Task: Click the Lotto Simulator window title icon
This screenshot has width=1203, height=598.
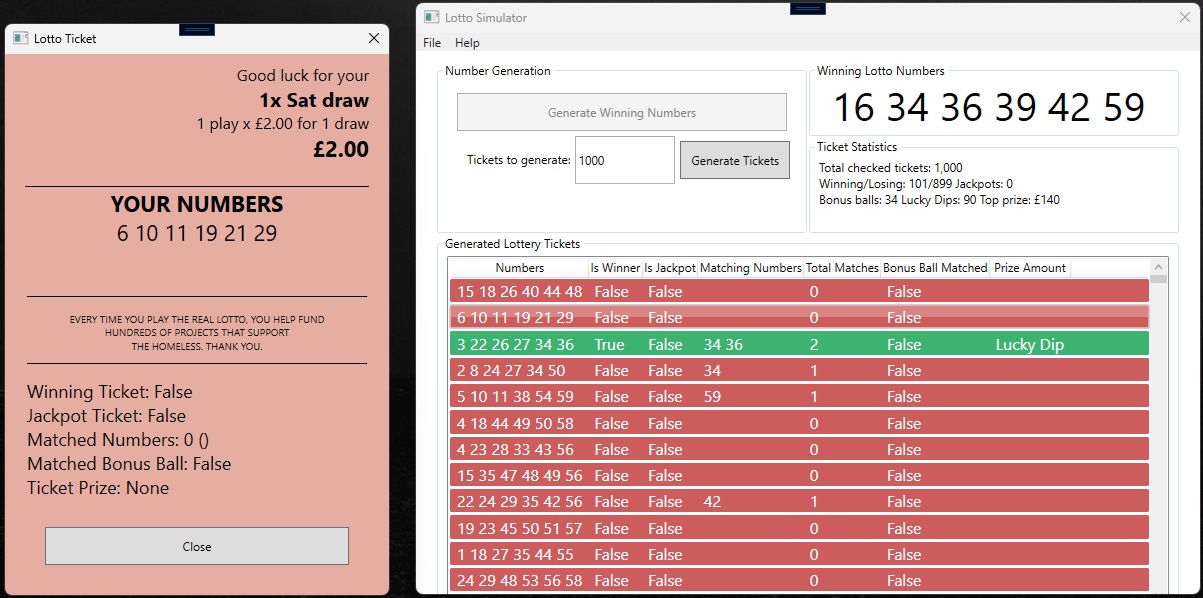Action: click(431, 18)
